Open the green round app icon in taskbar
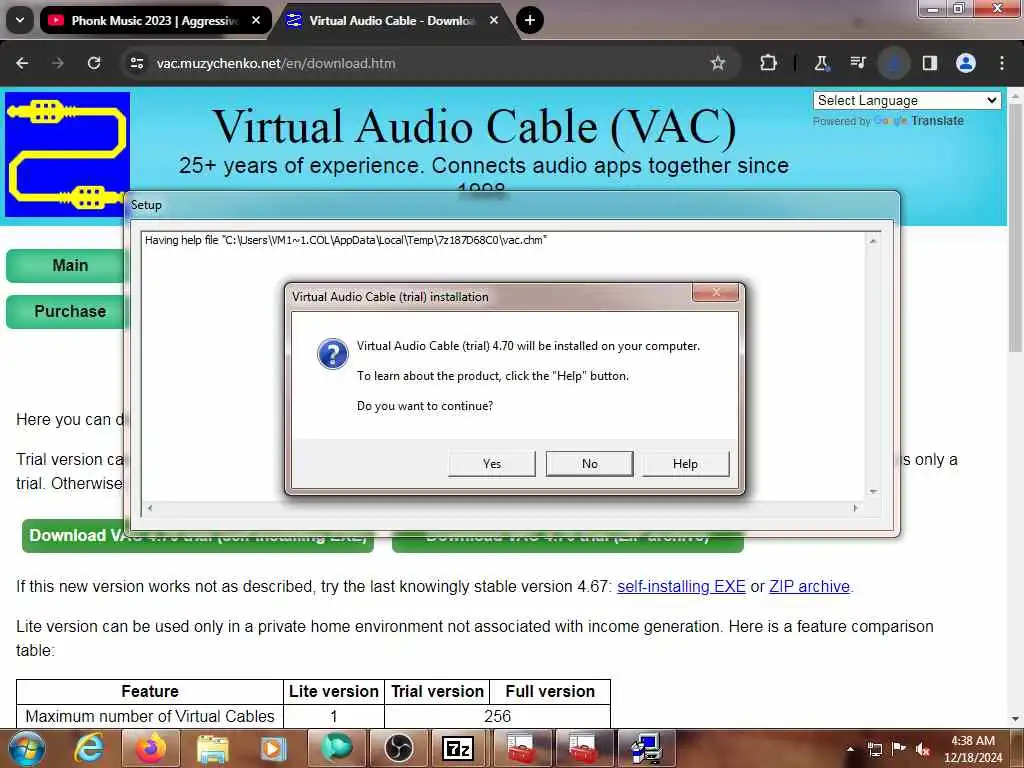The image size is (1024, 768). pos(336,749)
